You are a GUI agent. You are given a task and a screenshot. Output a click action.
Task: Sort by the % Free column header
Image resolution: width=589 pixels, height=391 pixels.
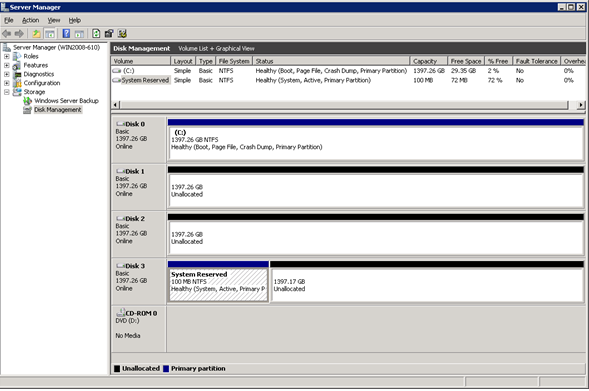click(x=498, y=61)
